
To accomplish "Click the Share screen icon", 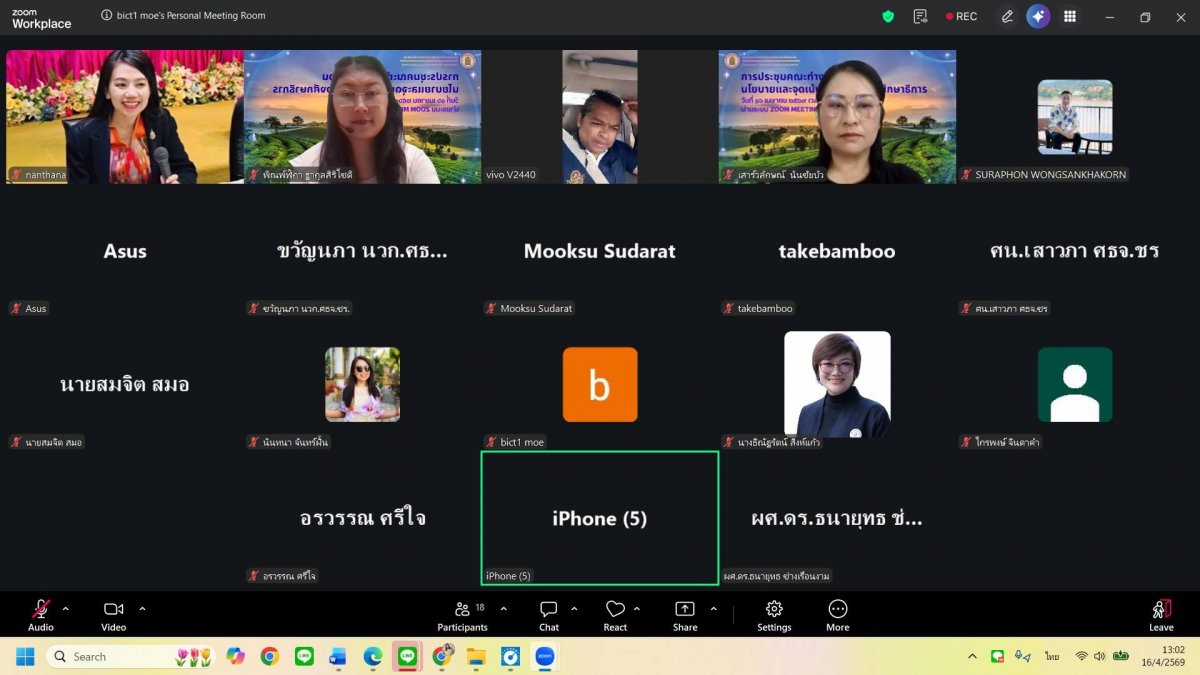I will pos(685,614).
